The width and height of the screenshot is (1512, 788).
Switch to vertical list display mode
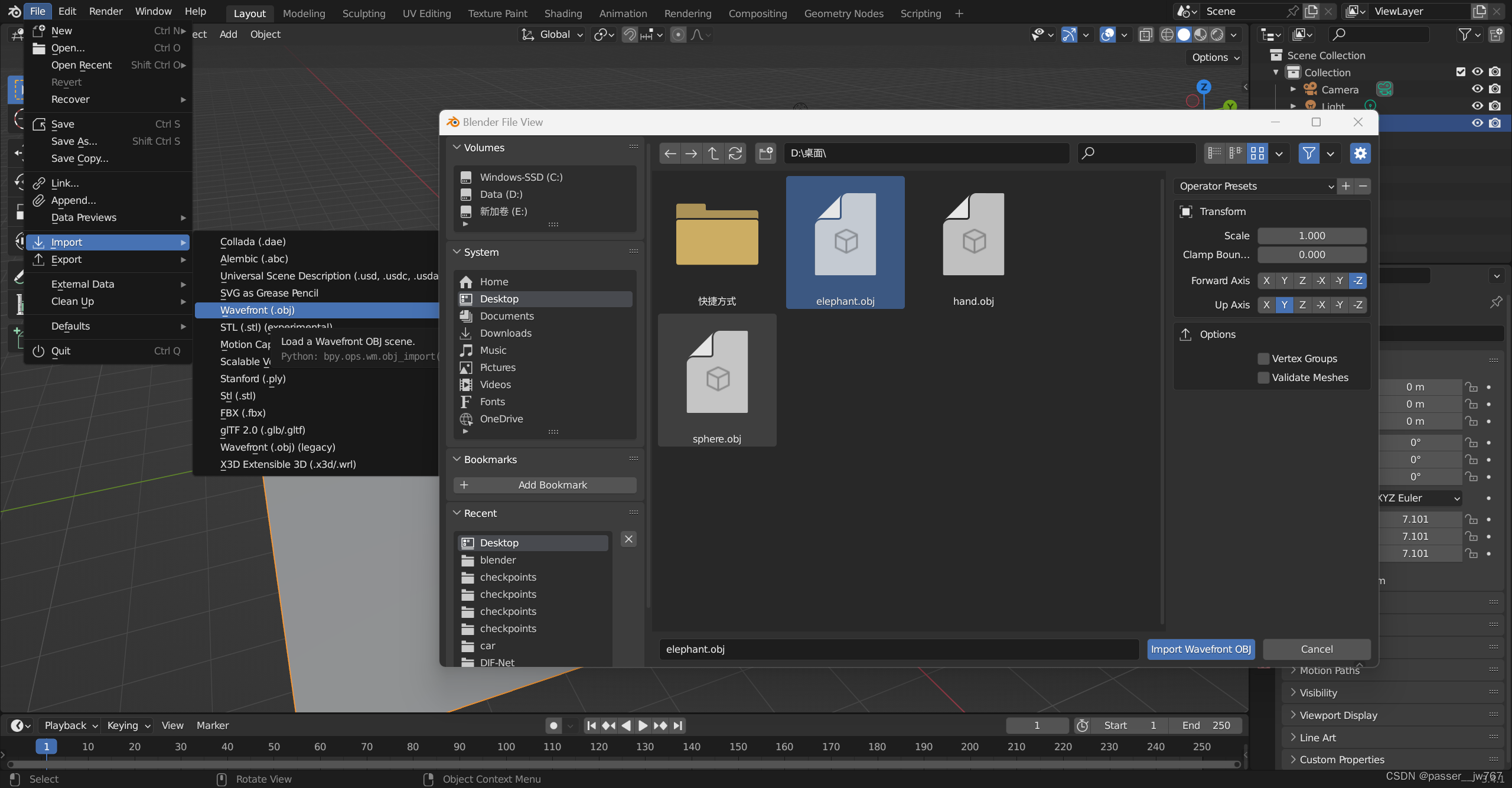click(1214, 154)
